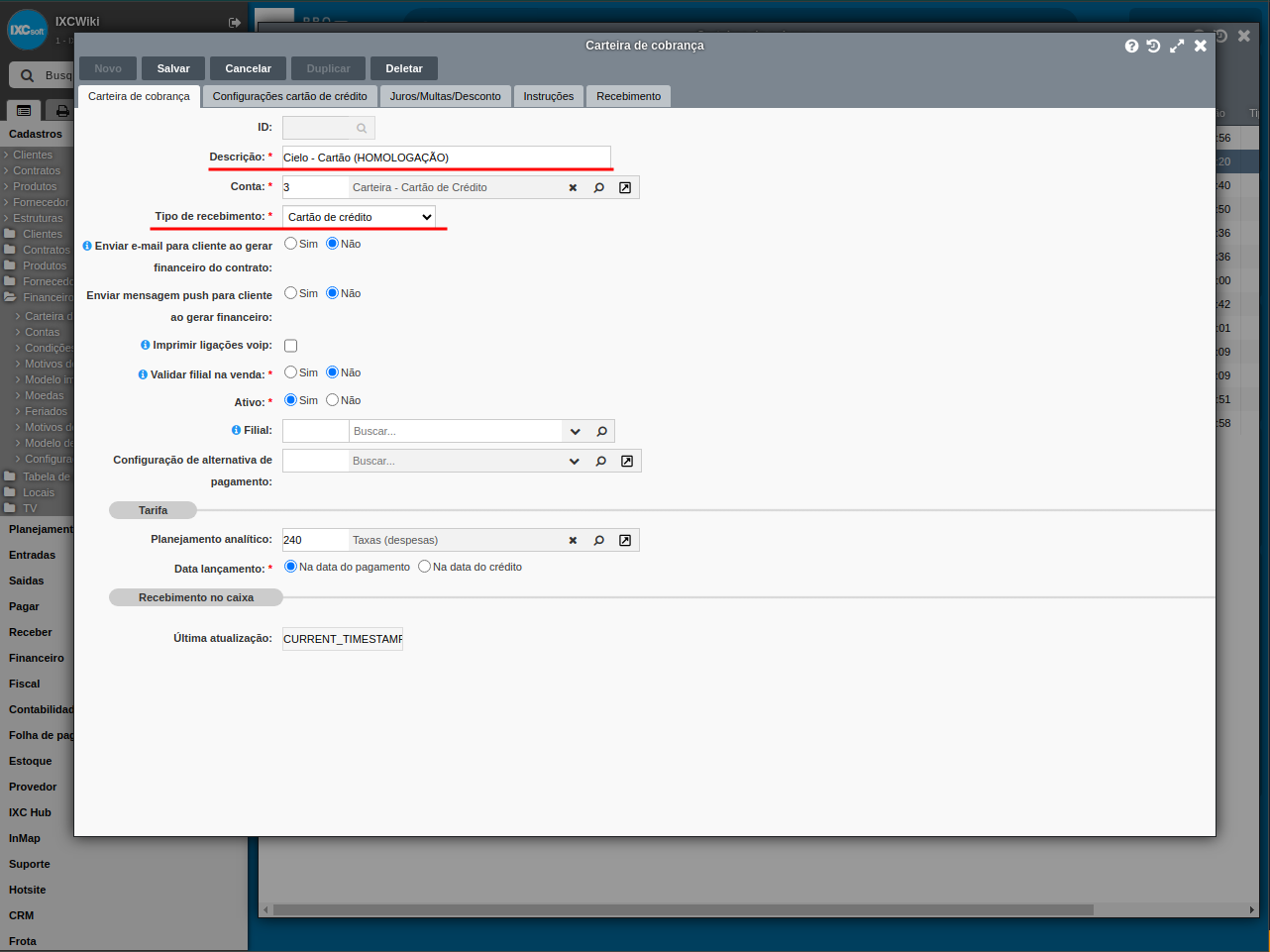Open Configuração de alternativa record external icon
The width and height of the screenshot is (1270, 952).
pos(627,461)
